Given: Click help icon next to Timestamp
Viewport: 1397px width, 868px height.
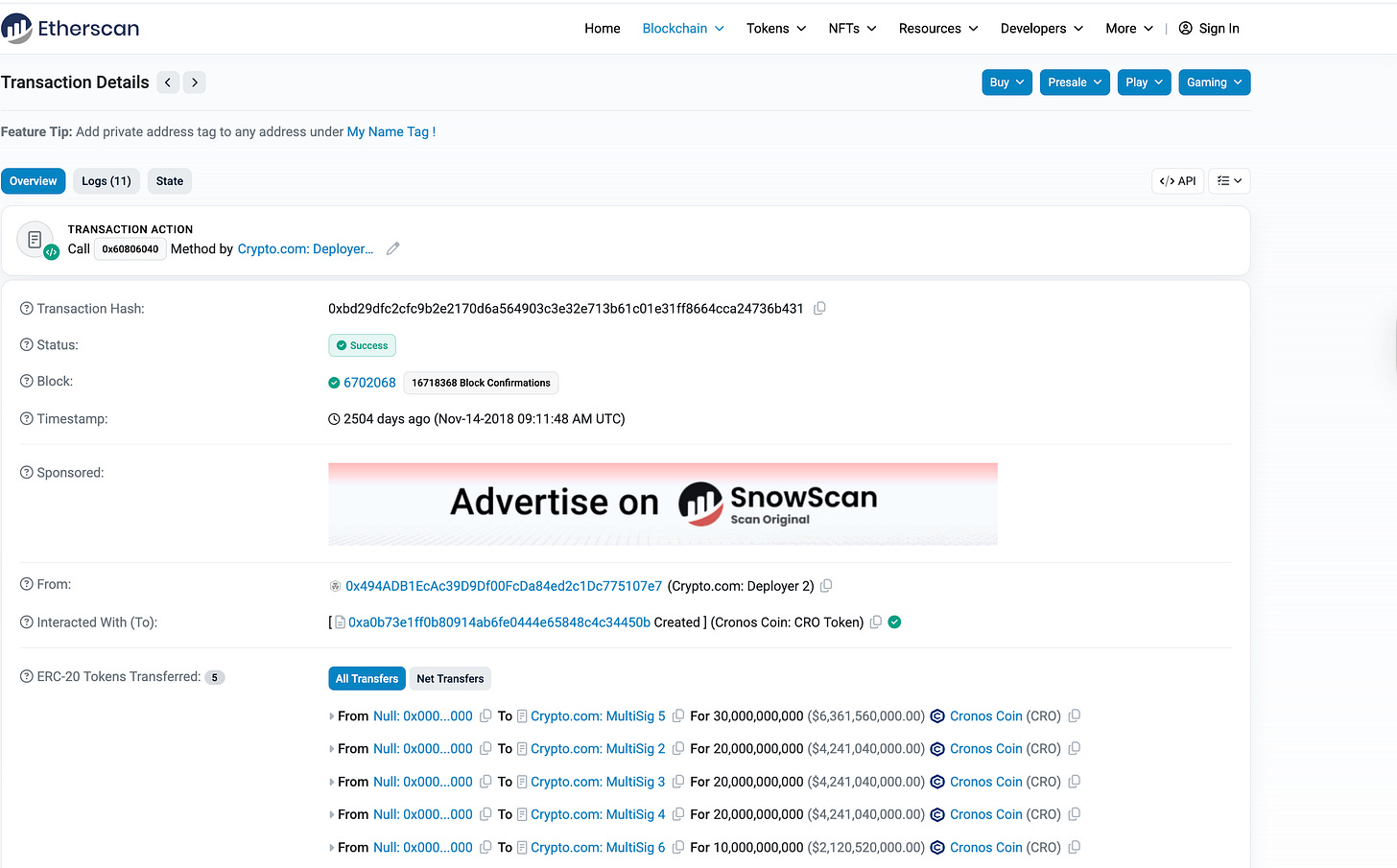Looking at the screenshot, I should pyautogui.click(x=27, y=419).
